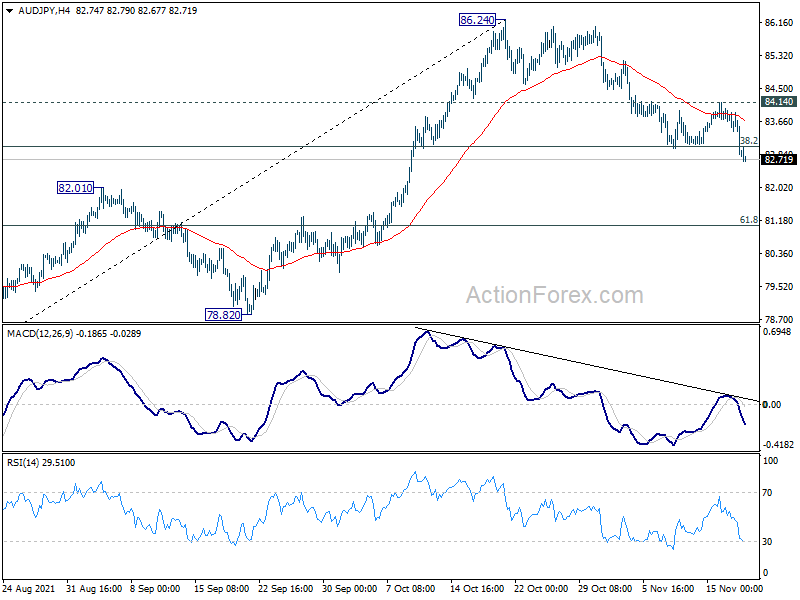Click the 84.140 price tag on axis
This screenshot has width=800, height=600.
click(x=779, y=102)
